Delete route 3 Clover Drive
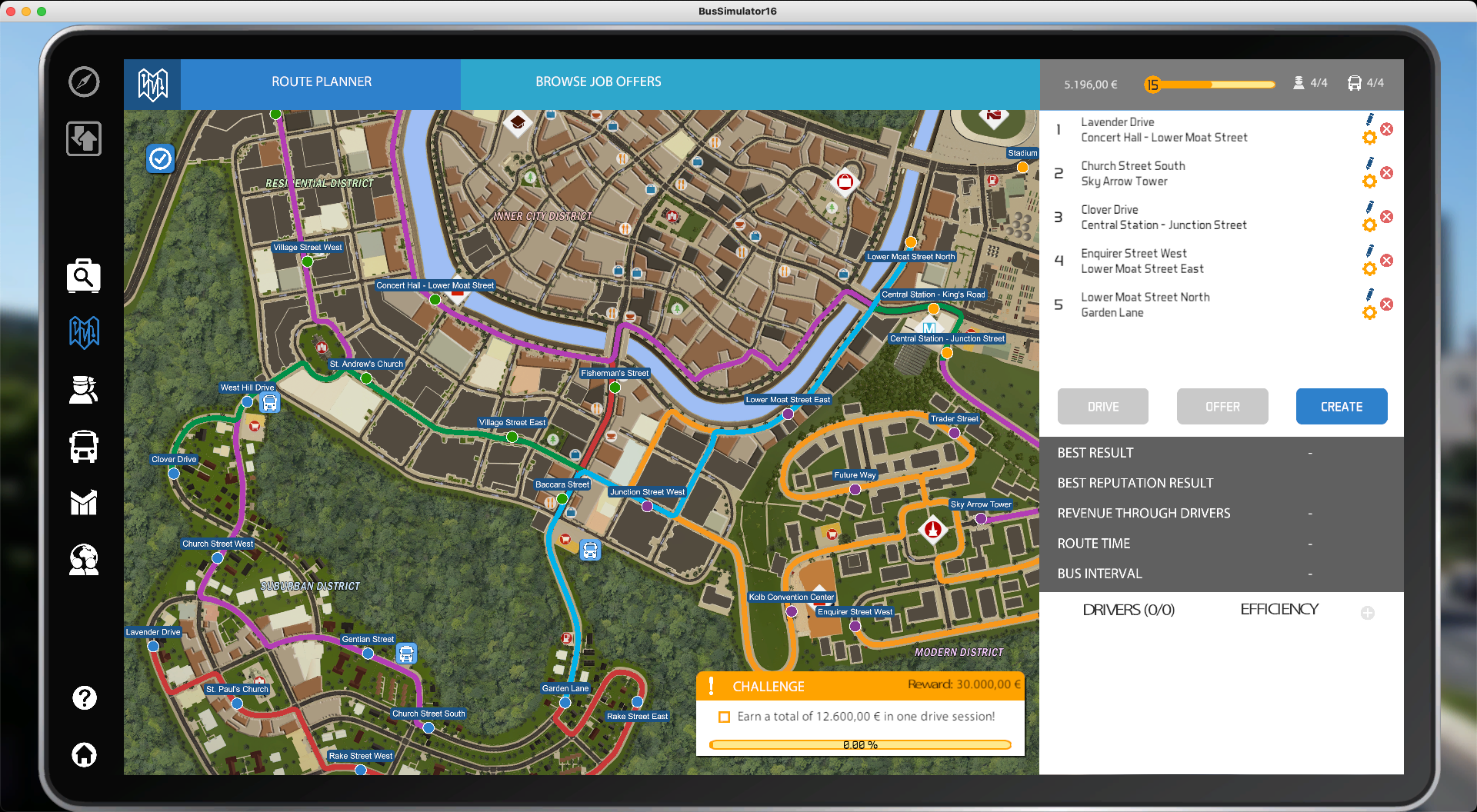Screen dimensions: 1477x812 pyautogui.click(x=1386, y=217)
